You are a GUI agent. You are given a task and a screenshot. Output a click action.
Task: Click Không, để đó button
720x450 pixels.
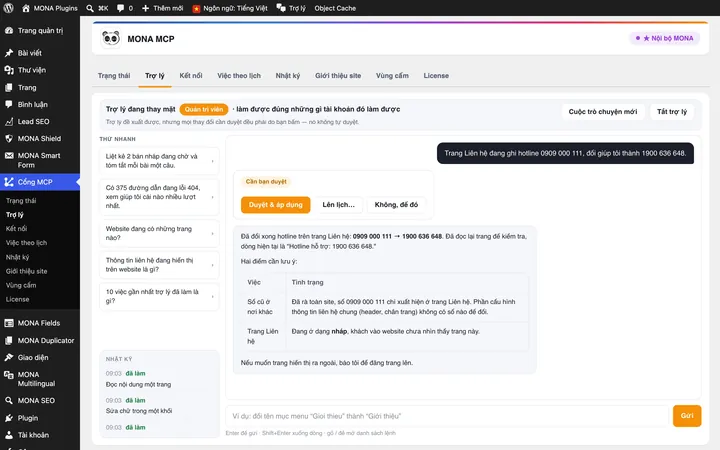396,205
